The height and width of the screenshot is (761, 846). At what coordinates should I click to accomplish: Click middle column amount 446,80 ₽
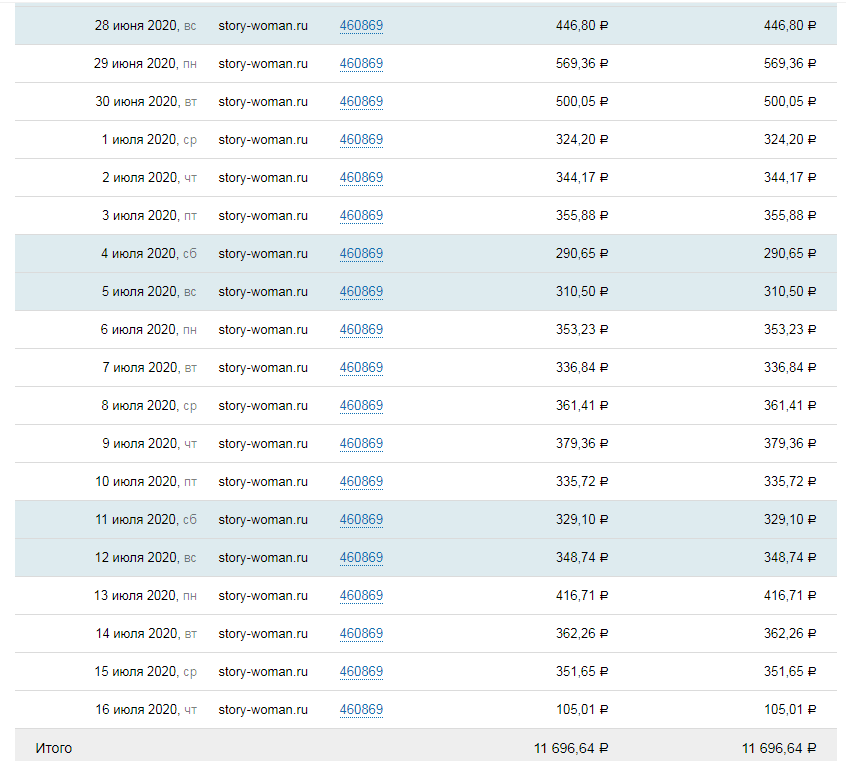point(582,25)
